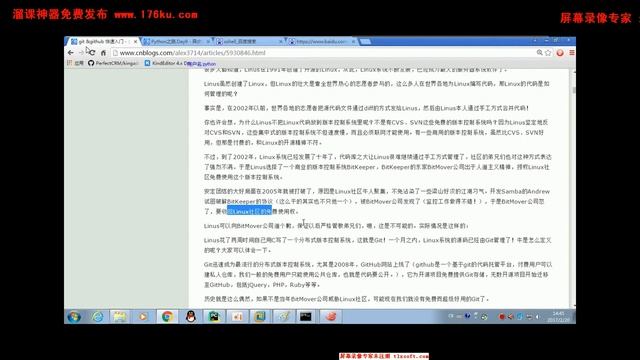Close the www.baidu.com tab
Viewport: 640px width, 360px height.
coord(353,42)
